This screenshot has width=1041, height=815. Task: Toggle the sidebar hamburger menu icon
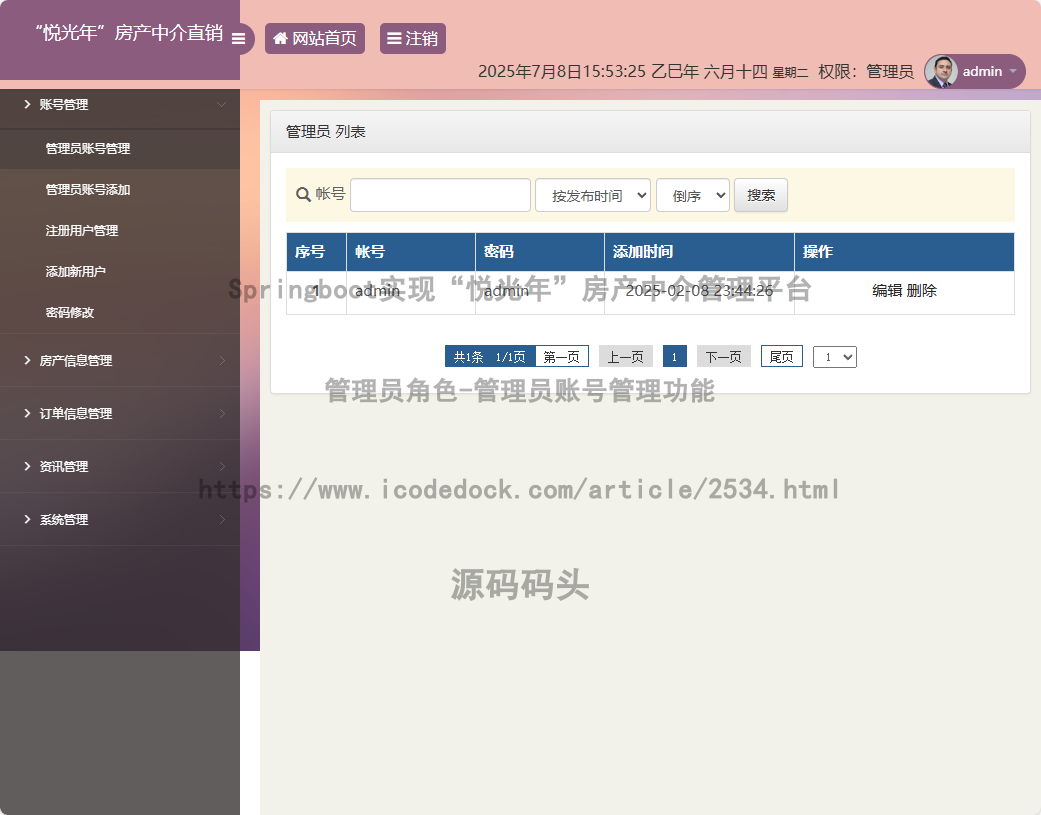238,38
